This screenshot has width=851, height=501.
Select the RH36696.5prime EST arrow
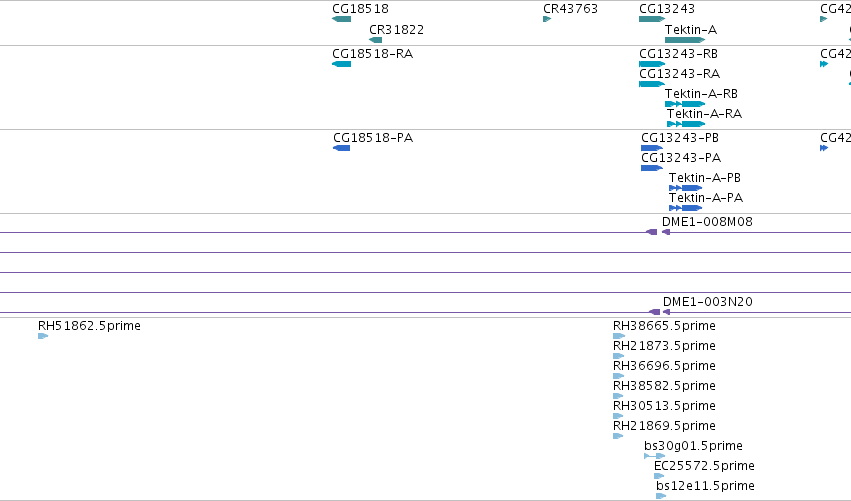pos(618,376)
